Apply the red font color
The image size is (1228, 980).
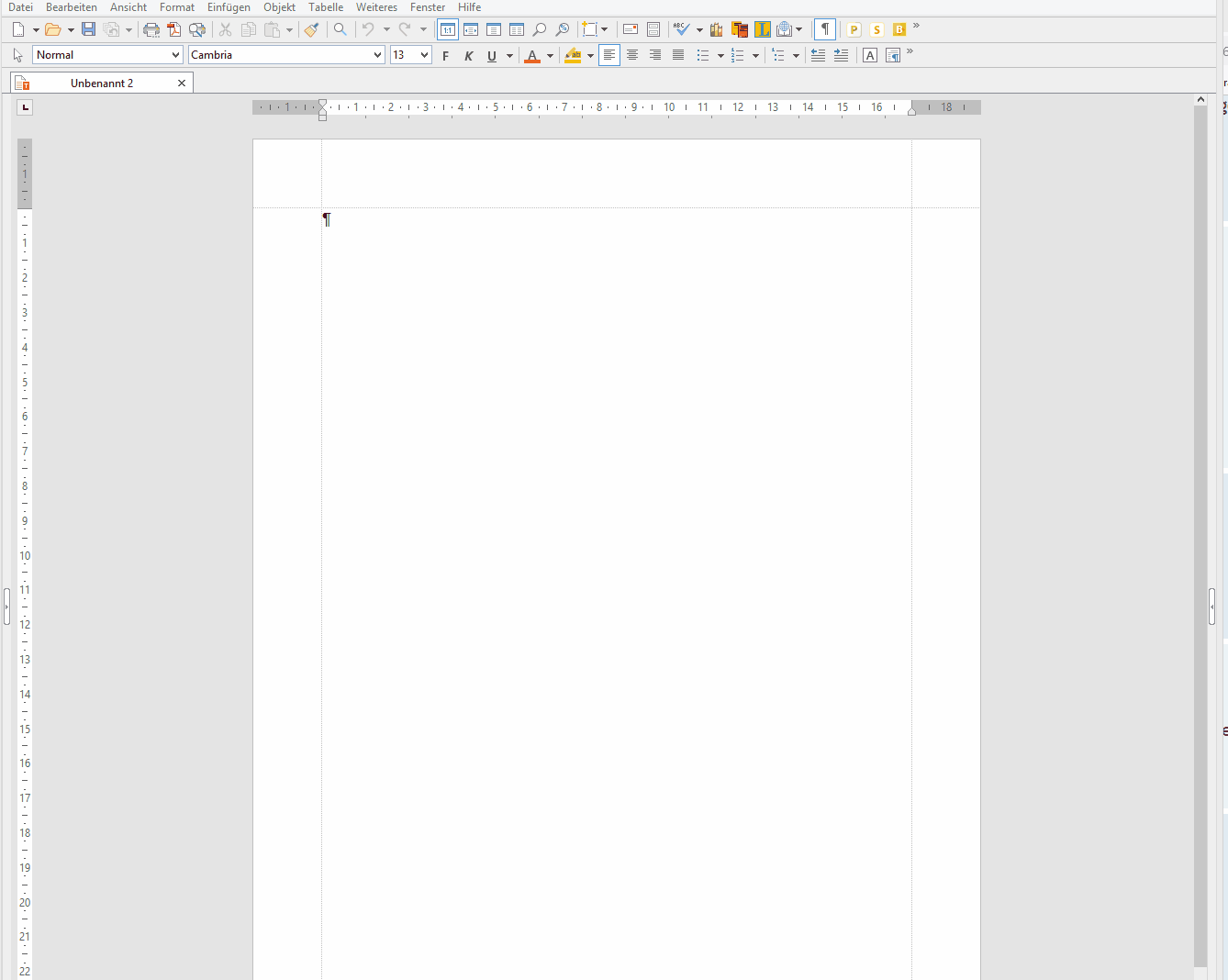click(532, 56)
